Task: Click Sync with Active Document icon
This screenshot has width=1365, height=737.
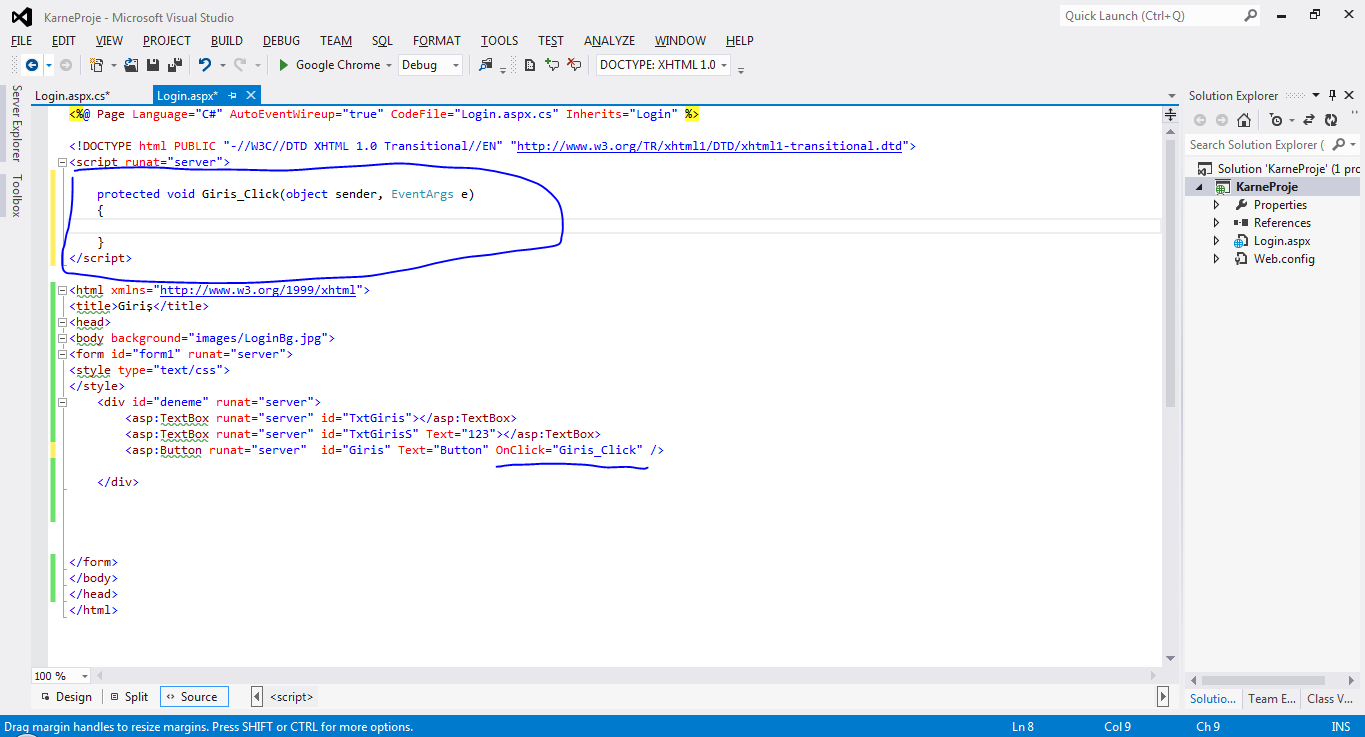Action: 1309,120
